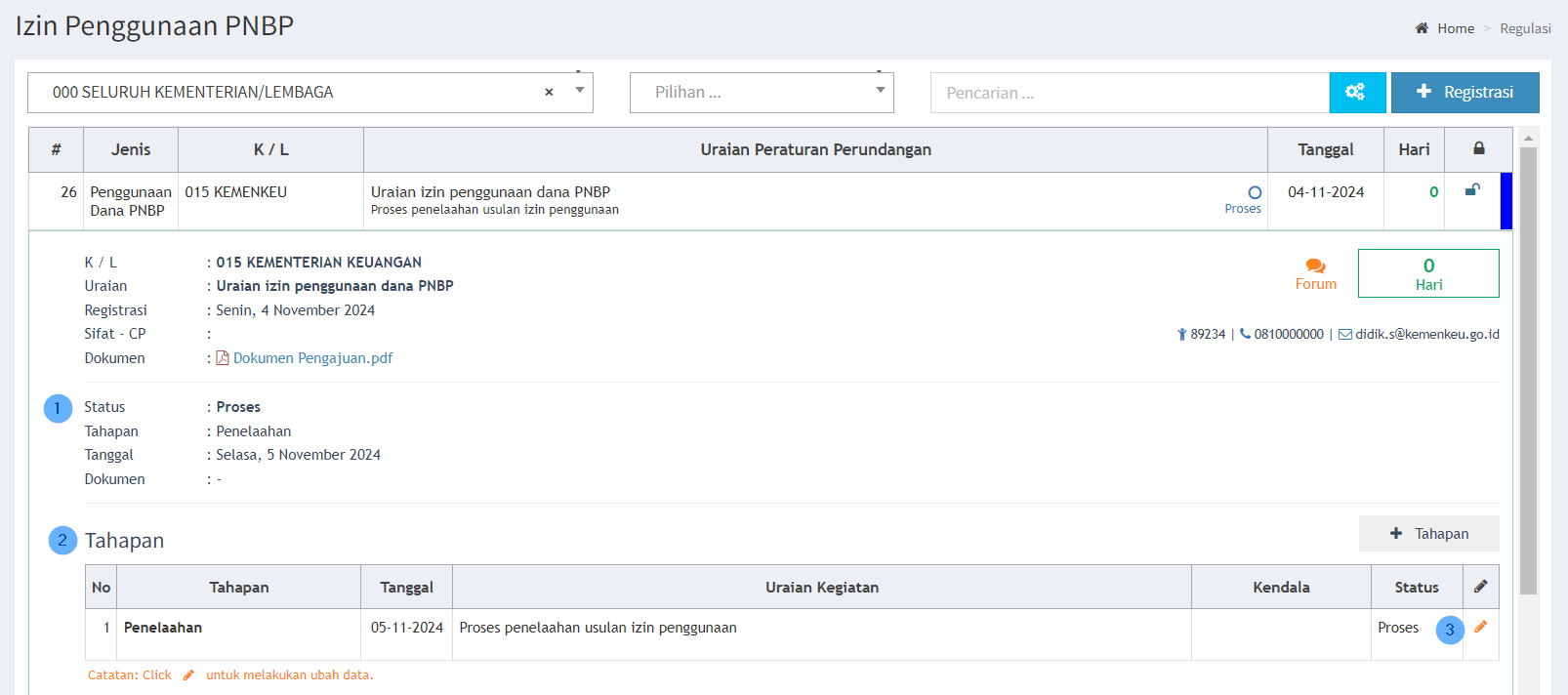Expand the Kementerian/Lembaga dropdown arrow
Image resolution: width=1568 pixels, height=695 pixels.
click(580, 91)
